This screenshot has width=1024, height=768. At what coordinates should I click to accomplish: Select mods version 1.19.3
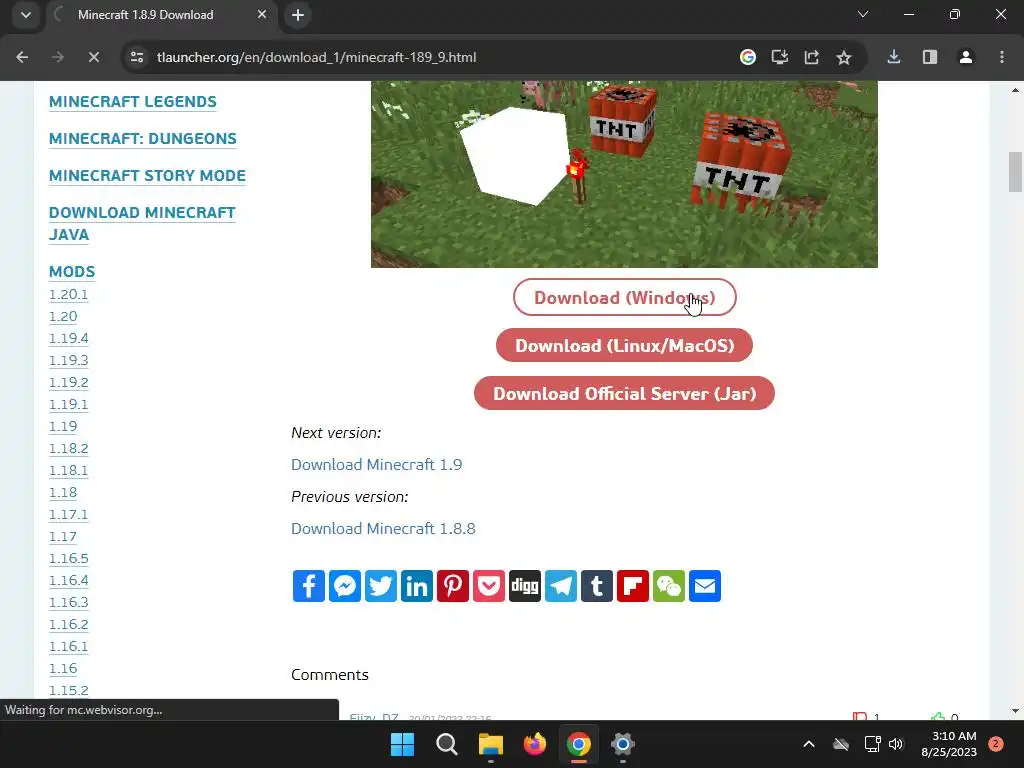(x=69, y=360)
